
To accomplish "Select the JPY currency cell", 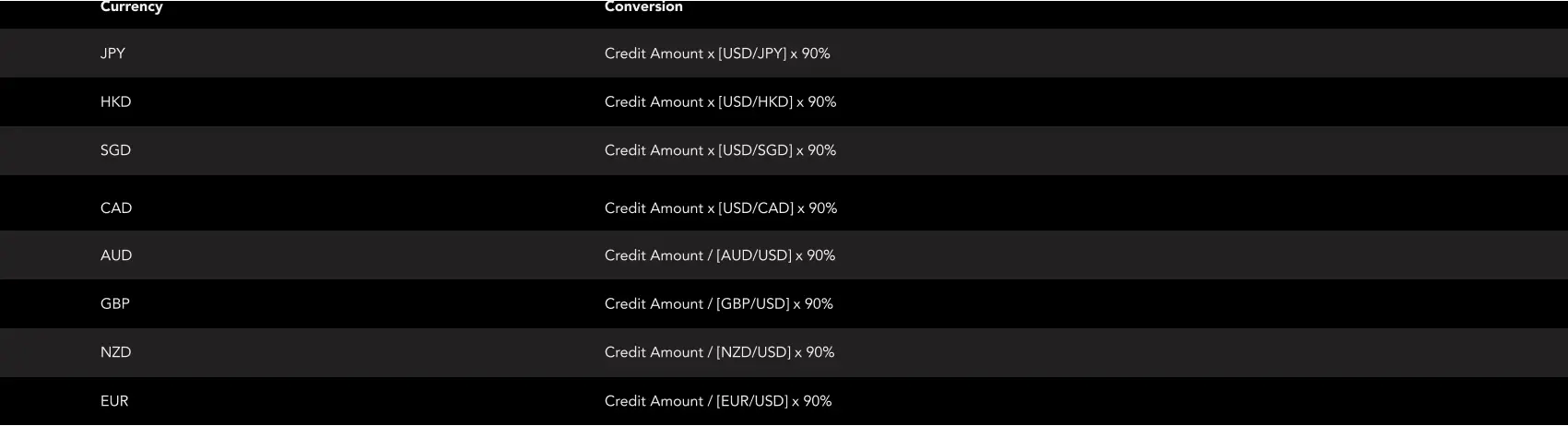I will point(112,53).
